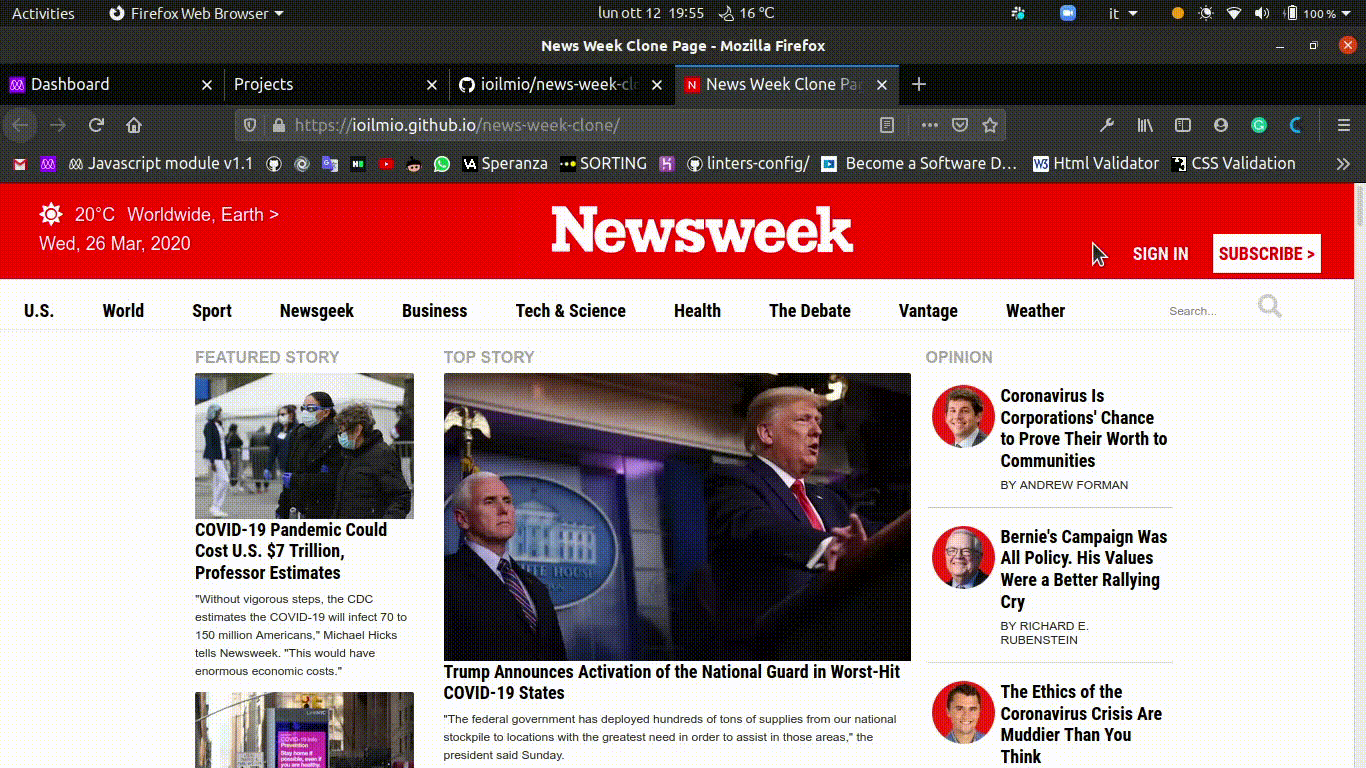Go to the Firefox home page icon
The height and width of the screenshot is (768, 1366).
tap(134, 125)
